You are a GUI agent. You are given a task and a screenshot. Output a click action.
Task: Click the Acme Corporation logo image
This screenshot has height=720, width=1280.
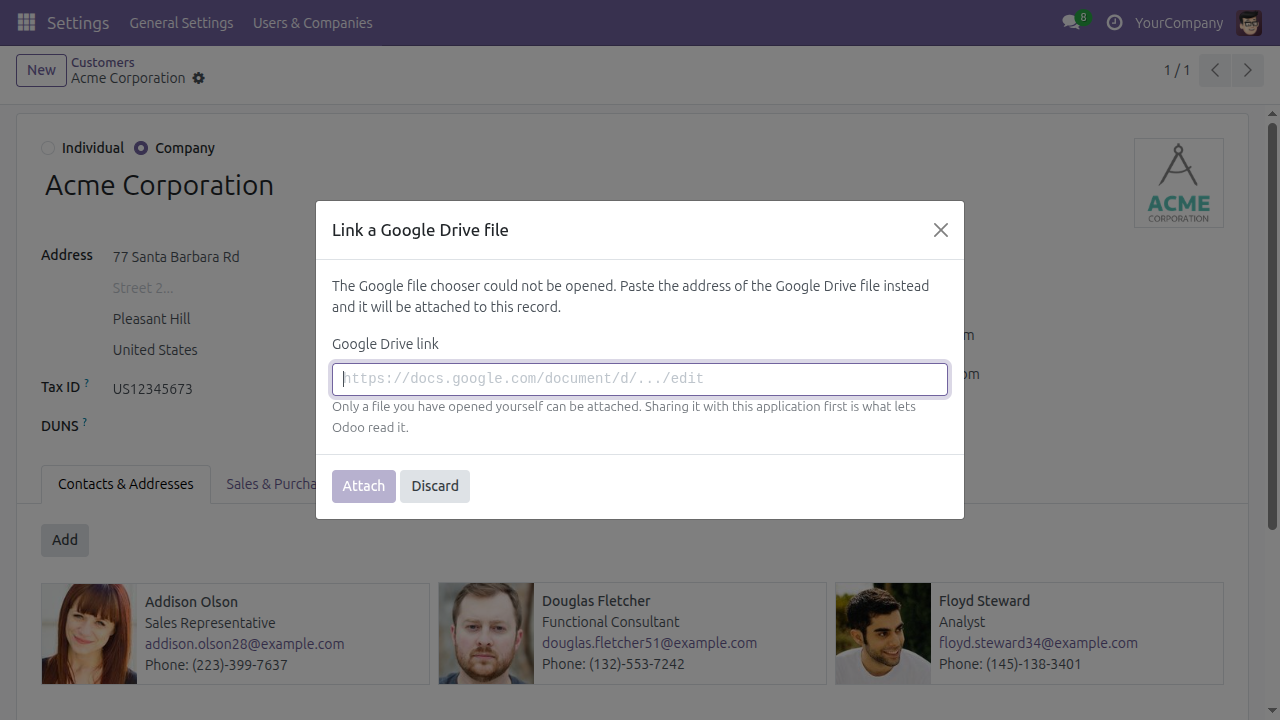(1178, 183)
